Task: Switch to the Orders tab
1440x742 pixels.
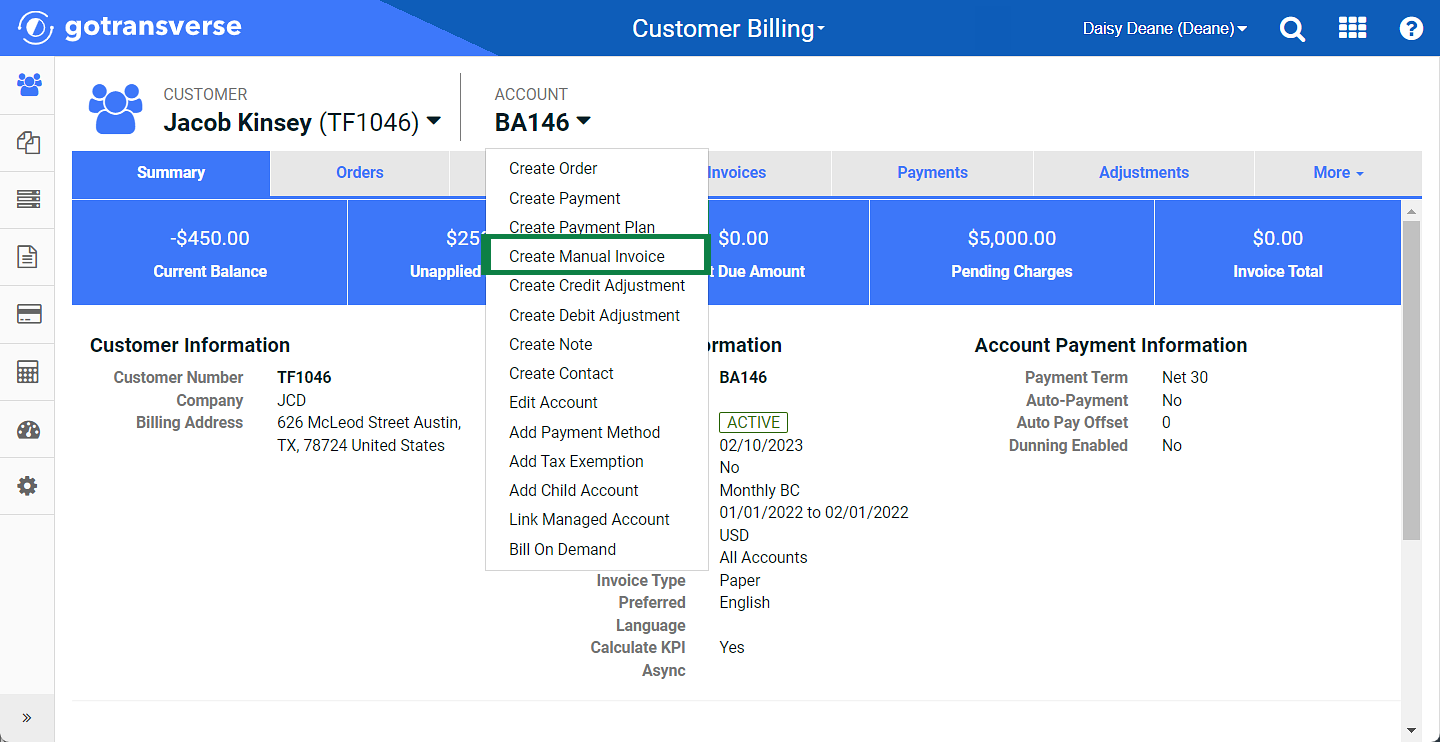Action: click(360, 173)
